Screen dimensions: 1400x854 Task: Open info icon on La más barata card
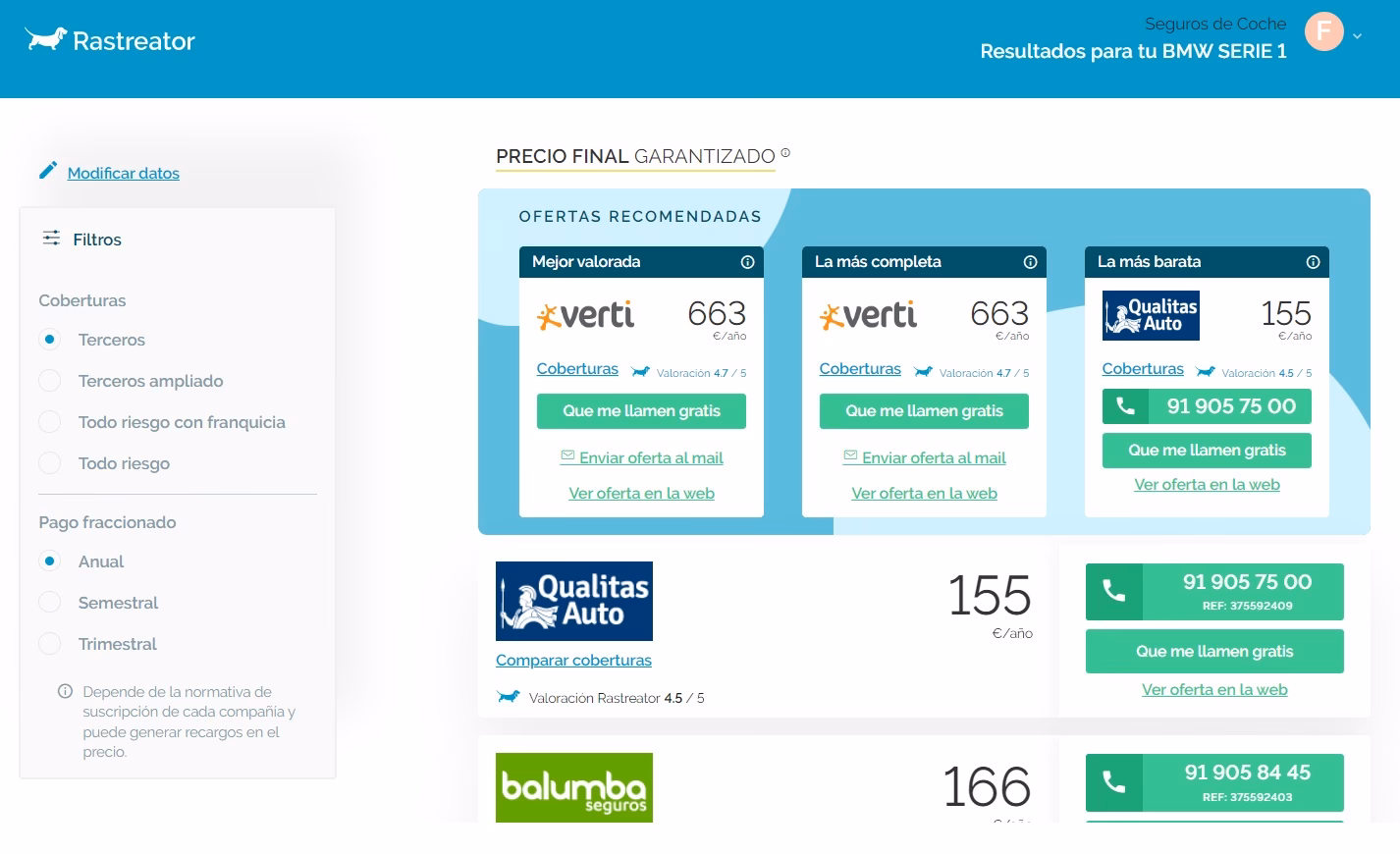tap(1313, 262)
